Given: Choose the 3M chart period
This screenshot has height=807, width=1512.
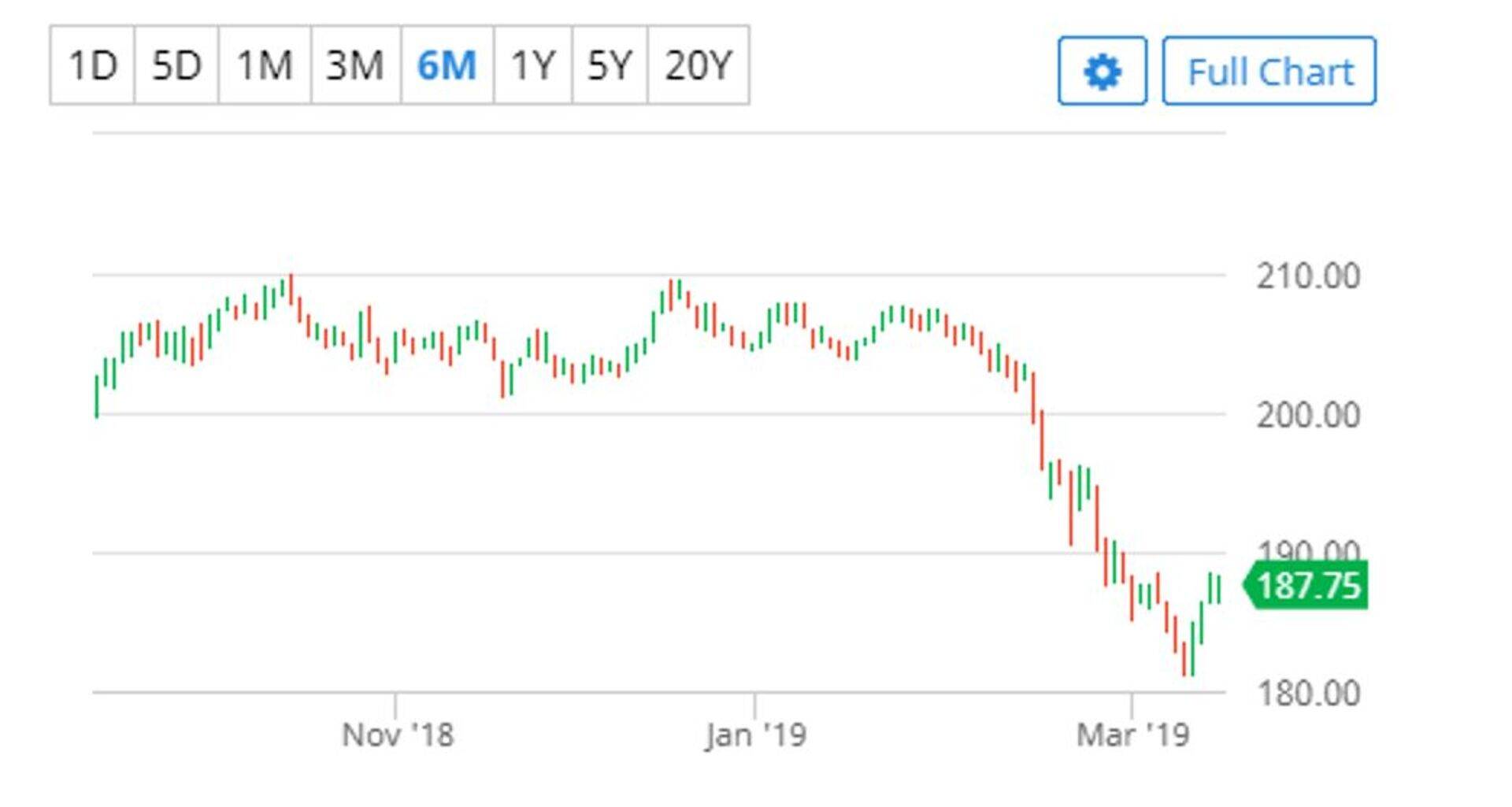Looking at the screenshot, I should [355, 65].
